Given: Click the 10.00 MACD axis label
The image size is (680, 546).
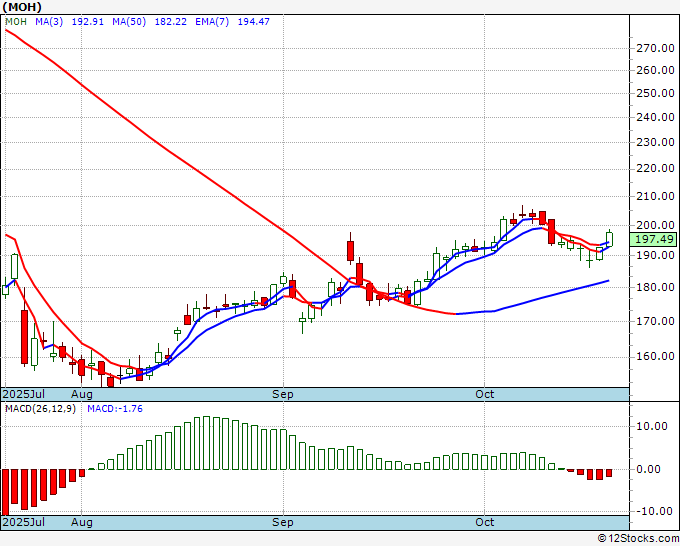Looking at the screenshot, I should click(655, 425).
